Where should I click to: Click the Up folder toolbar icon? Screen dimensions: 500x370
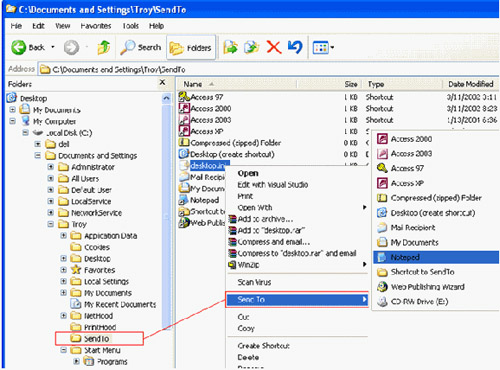coord(104,48)
